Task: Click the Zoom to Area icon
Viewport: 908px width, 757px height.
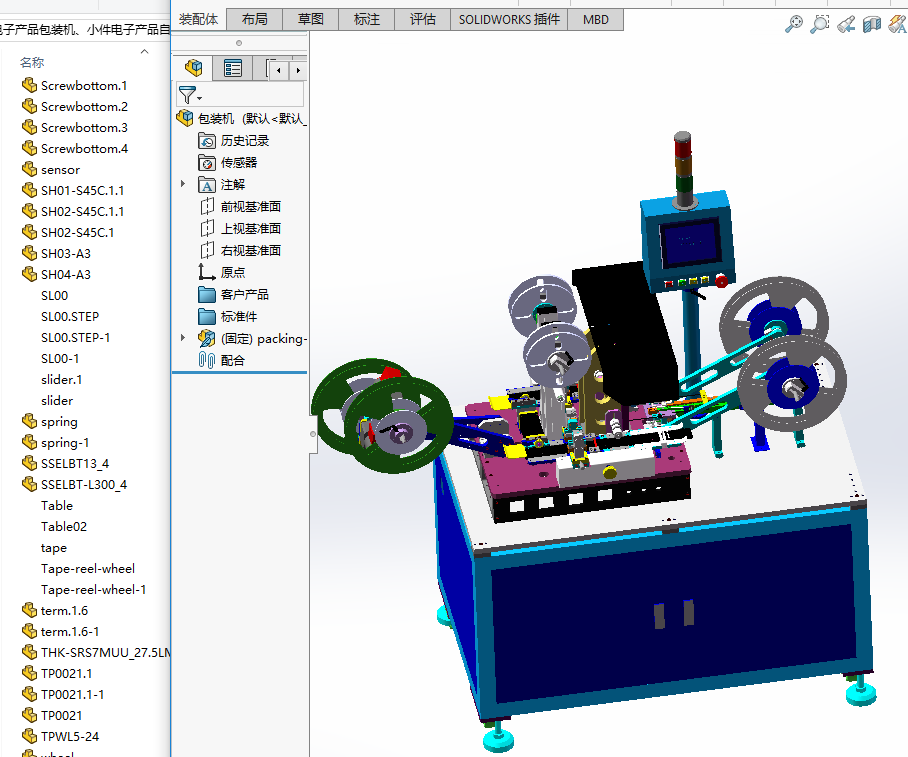Action: coord(819,24)
